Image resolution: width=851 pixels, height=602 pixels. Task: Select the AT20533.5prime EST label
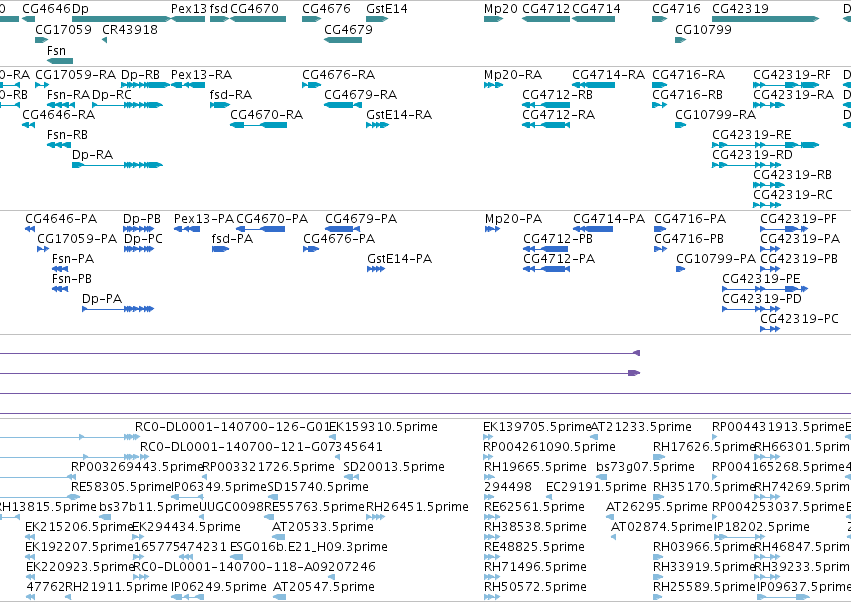pyautogui.click(x=323, y=527)
